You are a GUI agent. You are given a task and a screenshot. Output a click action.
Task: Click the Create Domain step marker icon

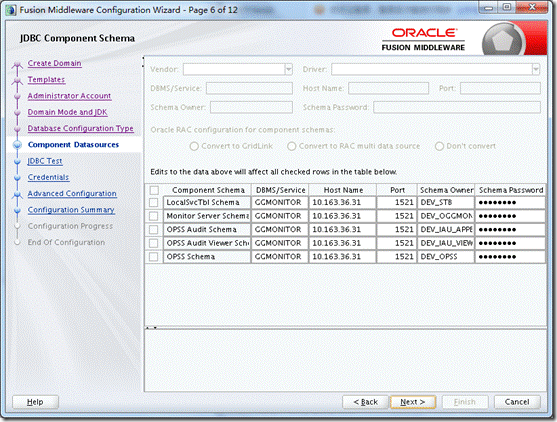click(17, 64)
